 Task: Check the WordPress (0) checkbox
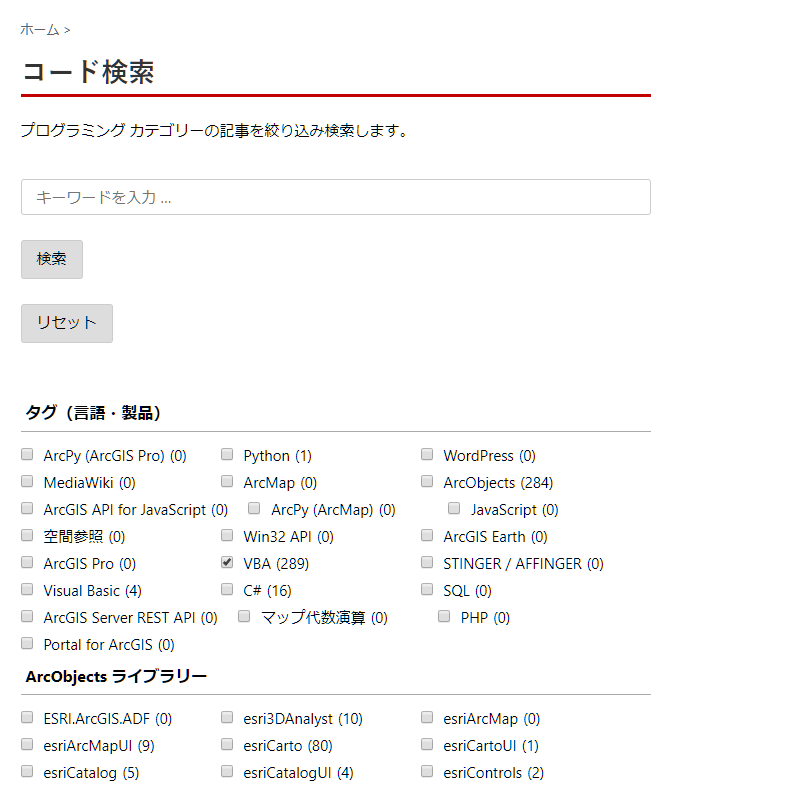[x=427, y=454]
